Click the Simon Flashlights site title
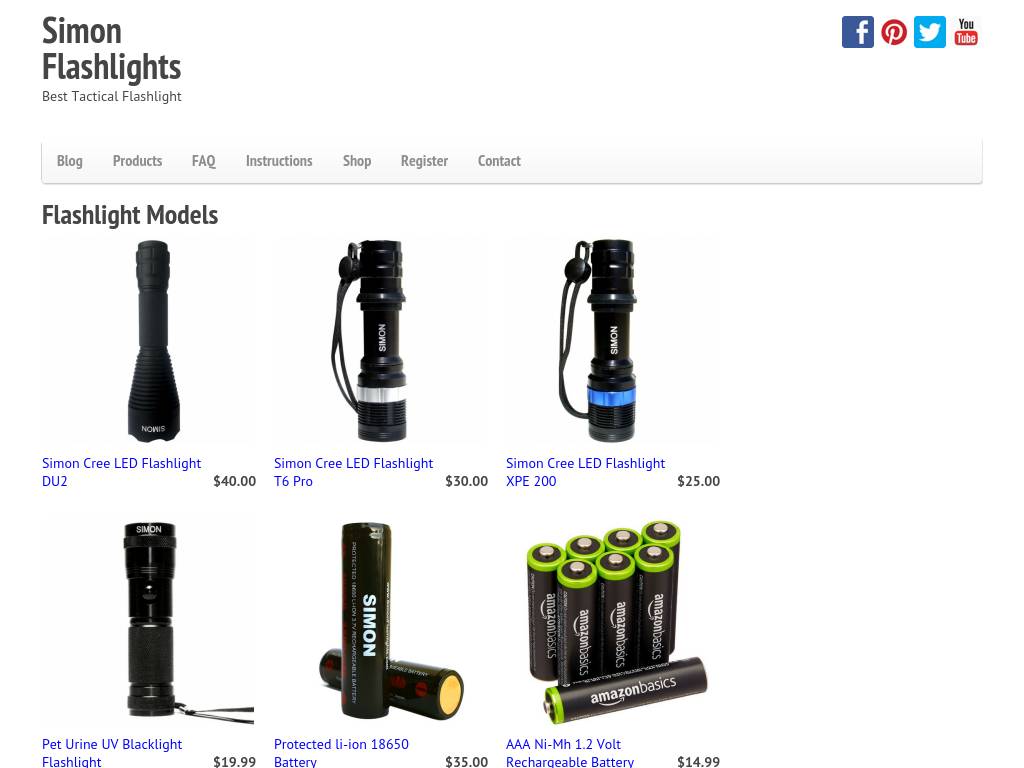The image size is (1024, 768). click(111, 49)
